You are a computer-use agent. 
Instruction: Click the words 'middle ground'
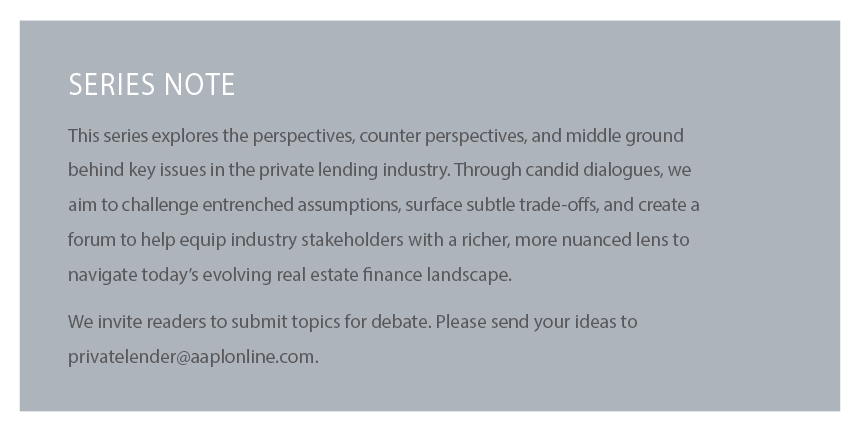click(624, 136)
